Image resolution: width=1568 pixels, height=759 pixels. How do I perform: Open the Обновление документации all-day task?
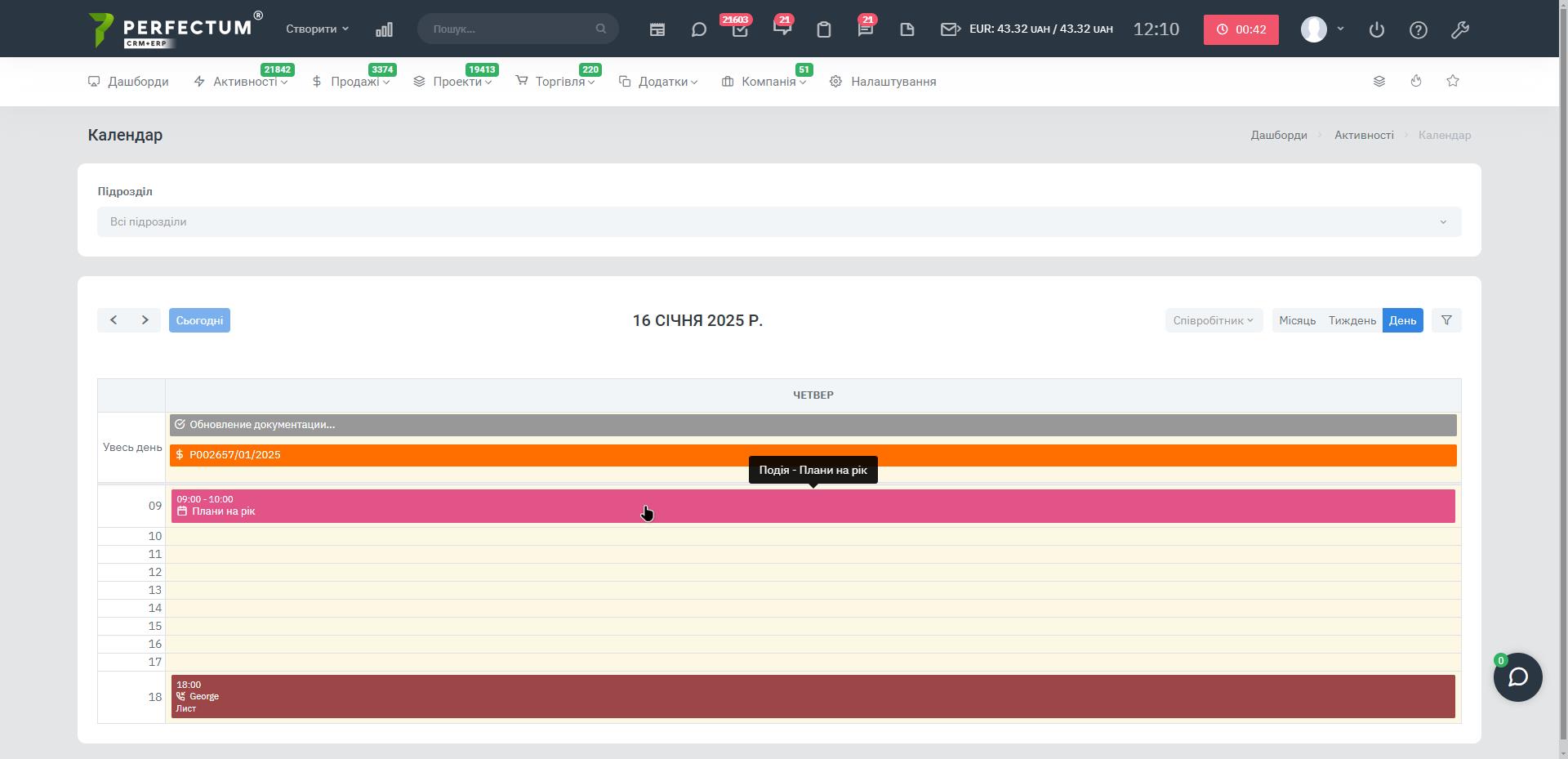pos(813,425)
